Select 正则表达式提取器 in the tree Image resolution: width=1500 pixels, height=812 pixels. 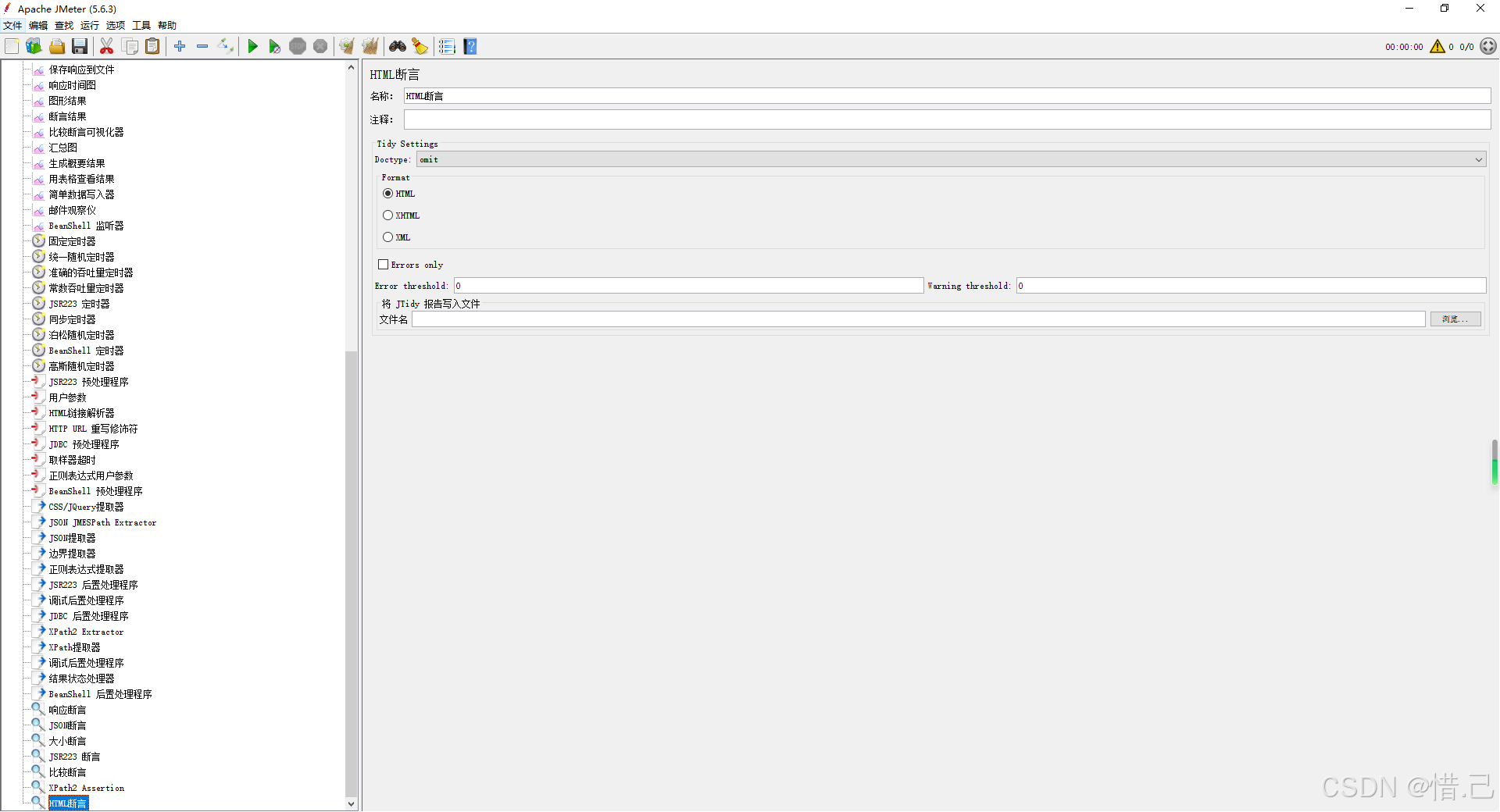(x=86, y=569)
